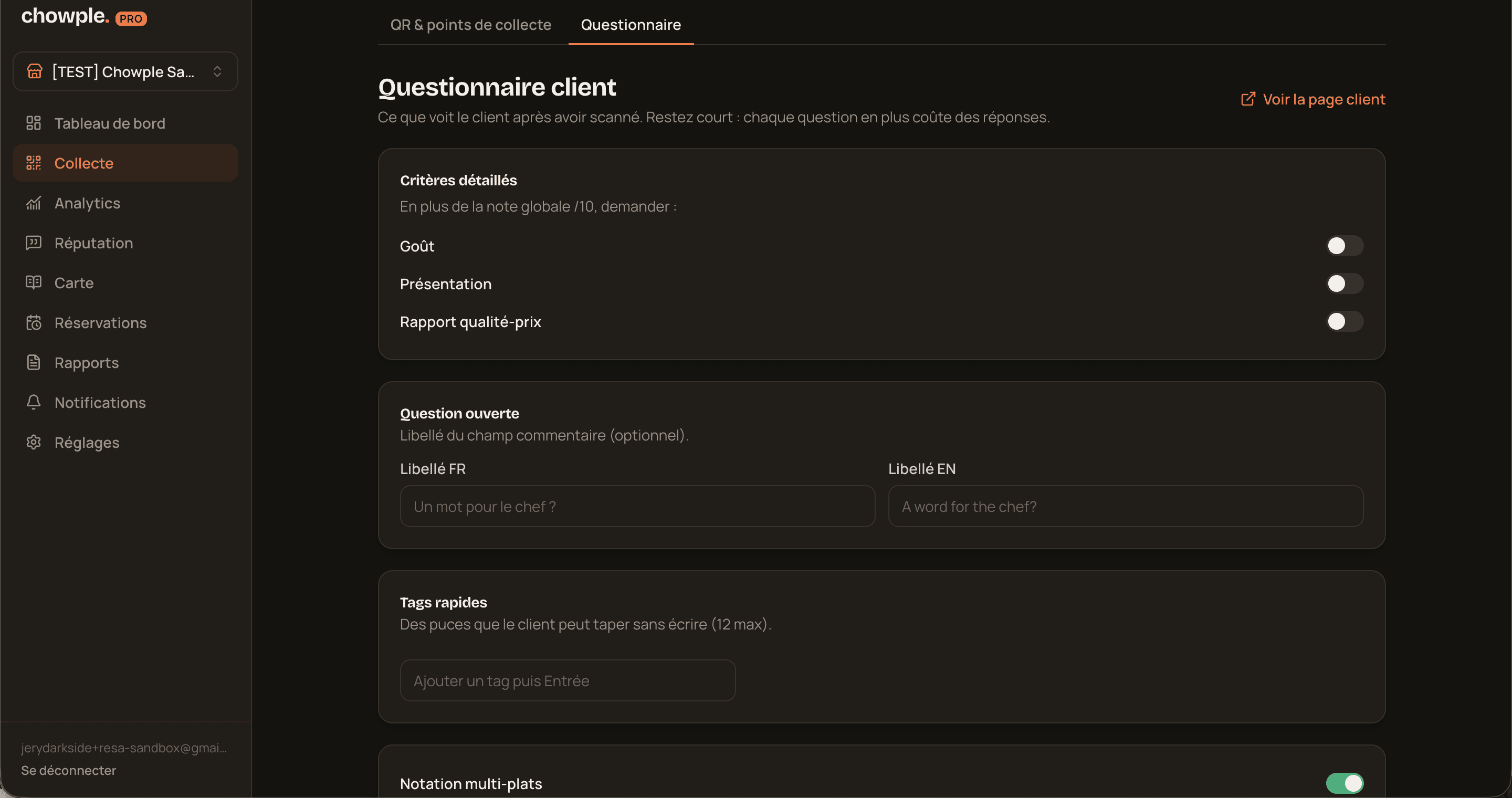This screenshot has height=798, width=1512.
Task: Click the Tags rapides section title
Action: [x=443, y=602]
